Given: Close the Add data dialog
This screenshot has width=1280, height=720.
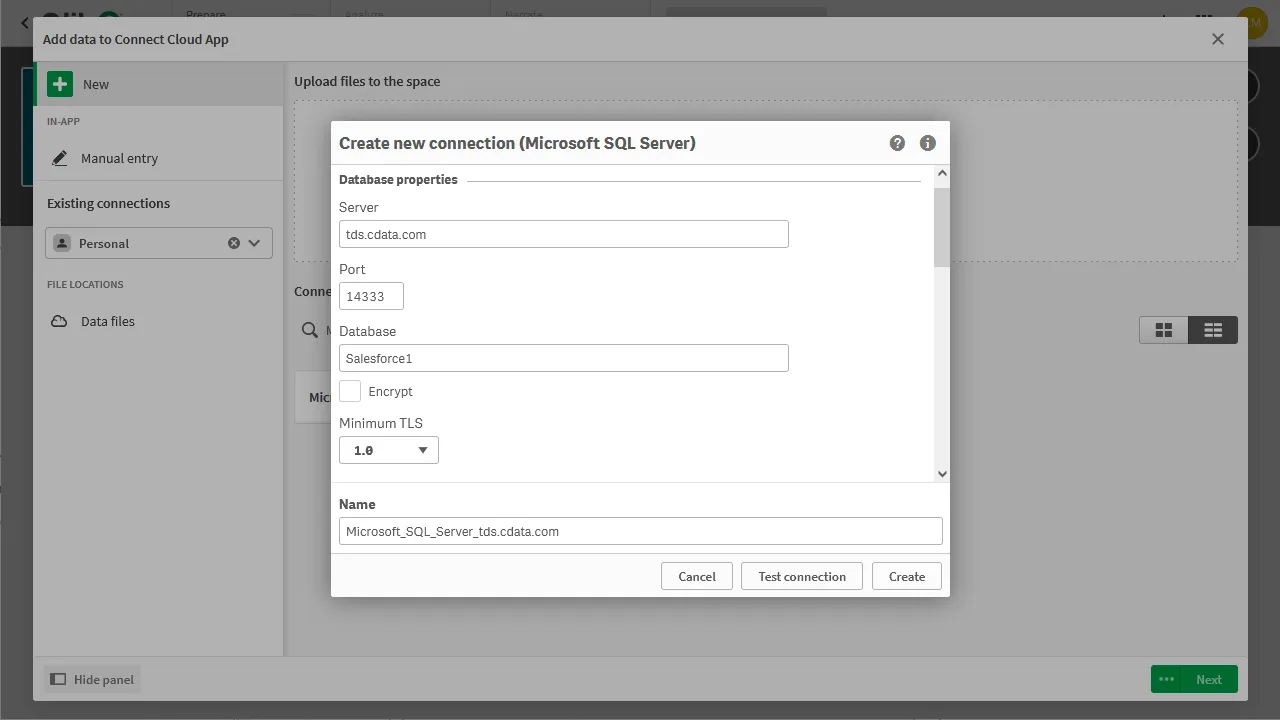Looking at the screenshot, I should click(x=1218, y=39).
